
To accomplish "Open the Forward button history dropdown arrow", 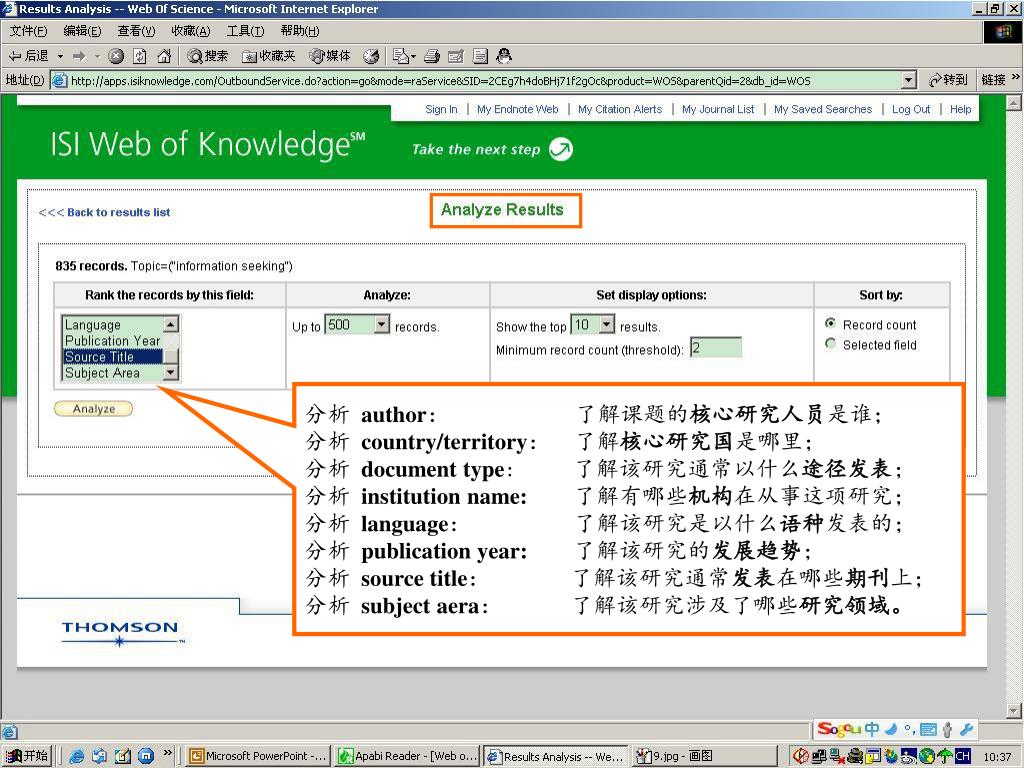I will pos(97,56).
